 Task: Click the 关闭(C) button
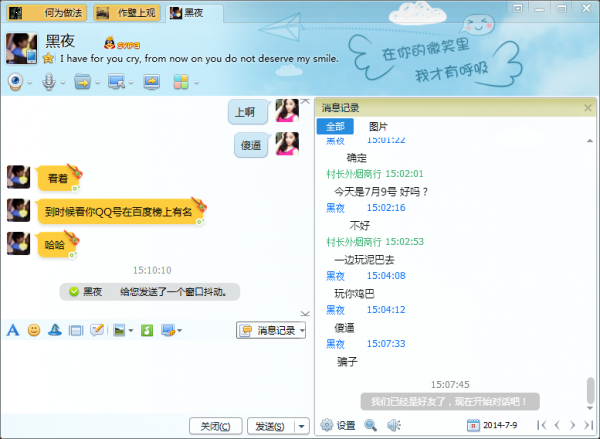coord(216,426)
